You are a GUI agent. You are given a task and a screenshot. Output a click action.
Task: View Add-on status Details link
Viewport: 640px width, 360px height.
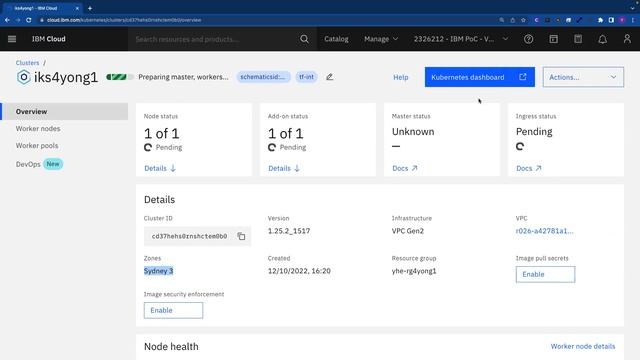pos(284,168)
